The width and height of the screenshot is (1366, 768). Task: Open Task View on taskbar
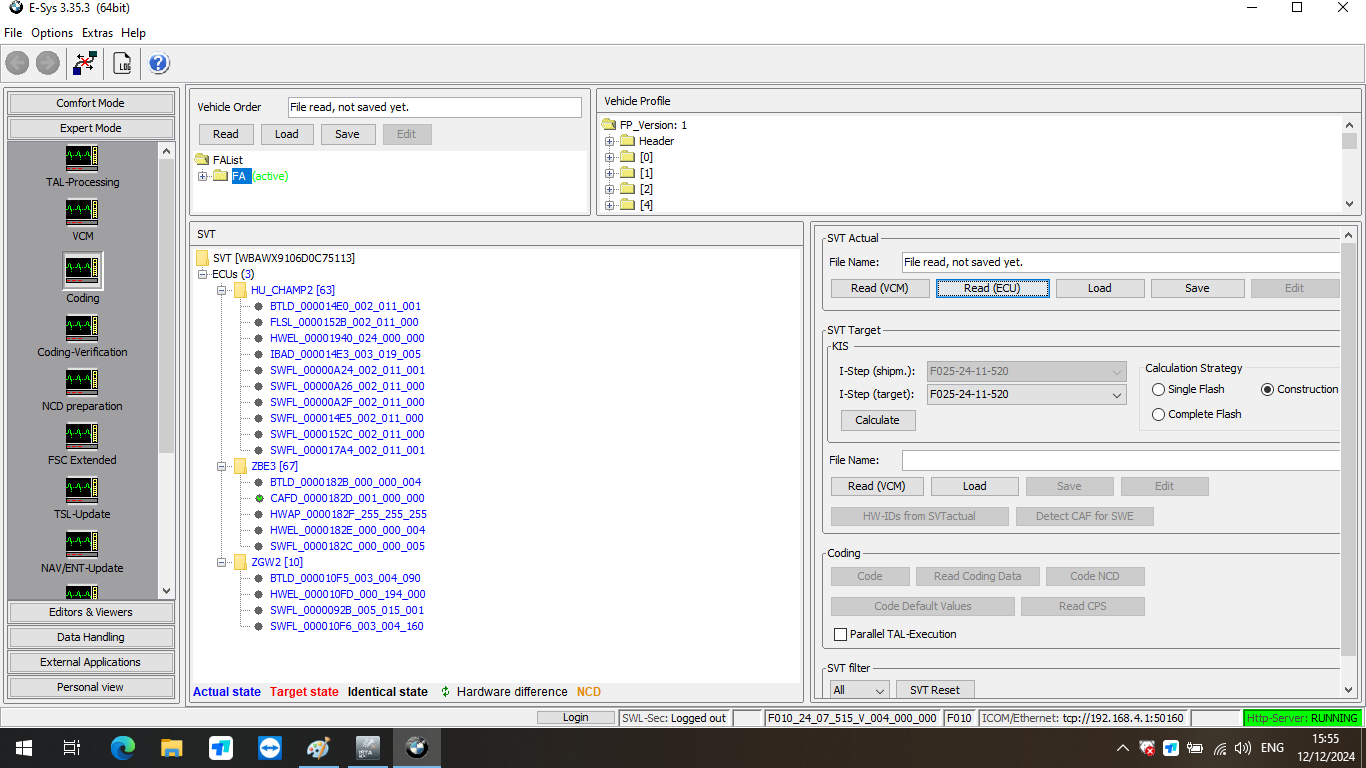71,747
